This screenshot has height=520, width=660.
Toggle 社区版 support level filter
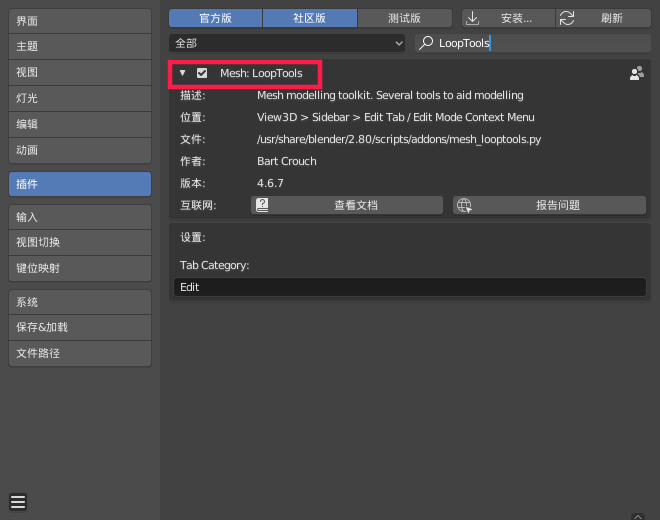coord(310,18)
